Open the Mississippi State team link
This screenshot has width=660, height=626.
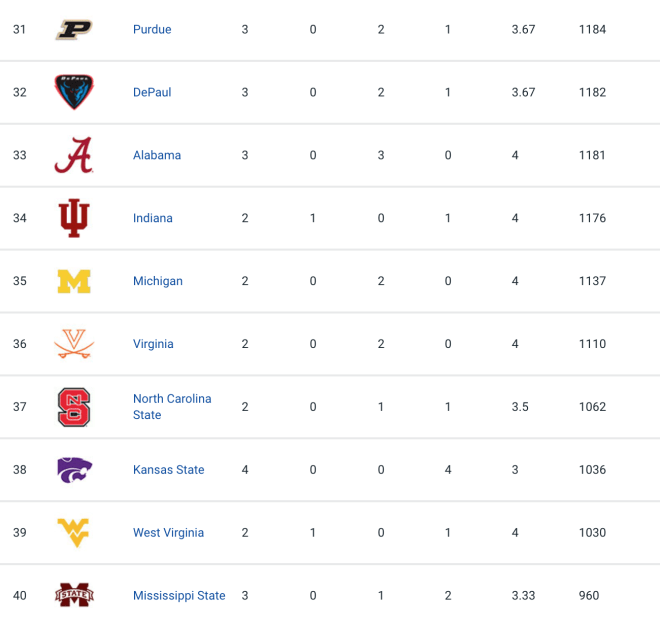(x=179, y=595)
